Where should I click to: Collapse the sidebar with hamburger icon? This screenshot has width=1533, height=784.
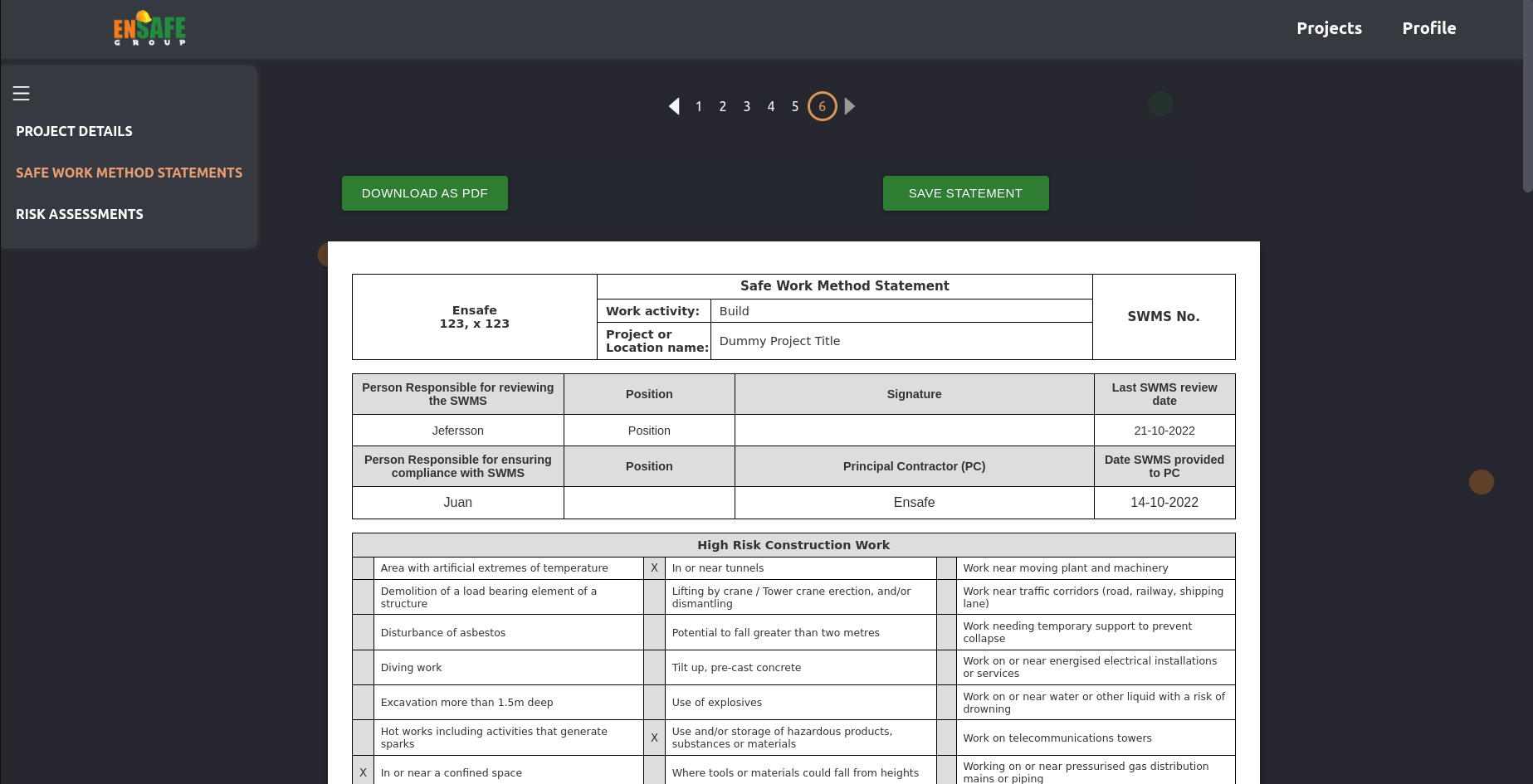[x=22, y=94]
